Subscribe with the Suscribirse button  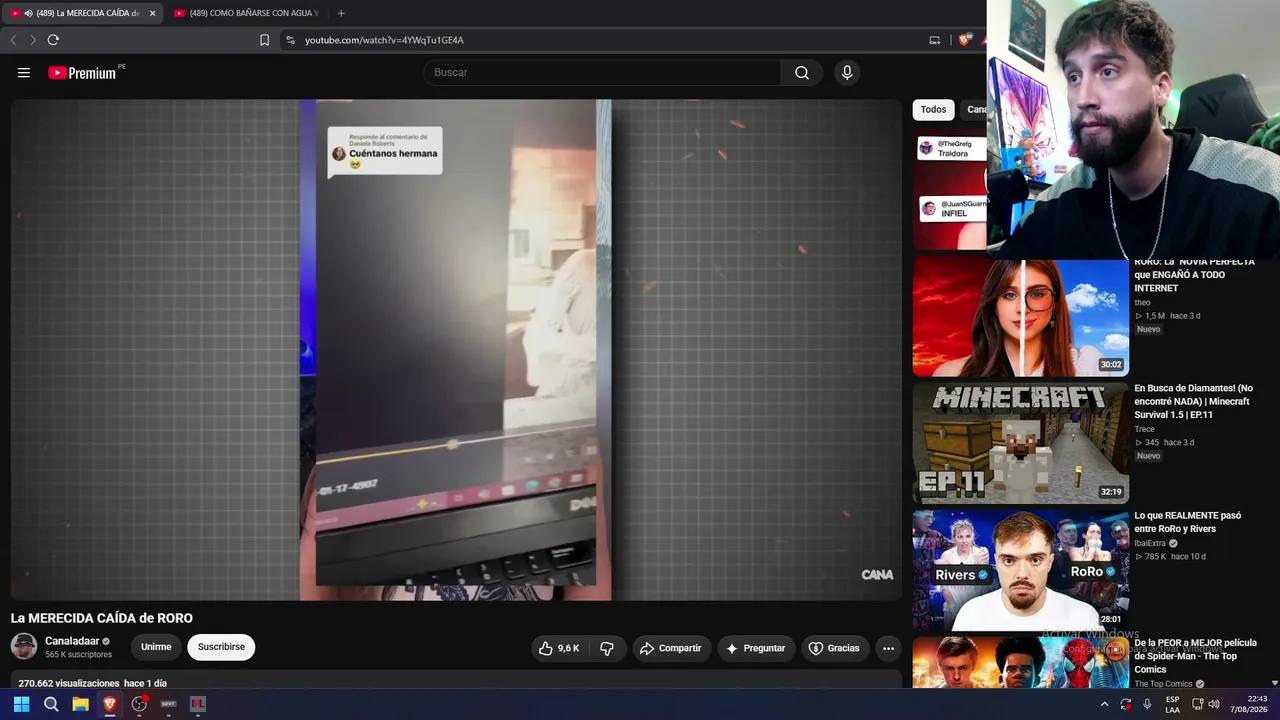coord(221,647)
